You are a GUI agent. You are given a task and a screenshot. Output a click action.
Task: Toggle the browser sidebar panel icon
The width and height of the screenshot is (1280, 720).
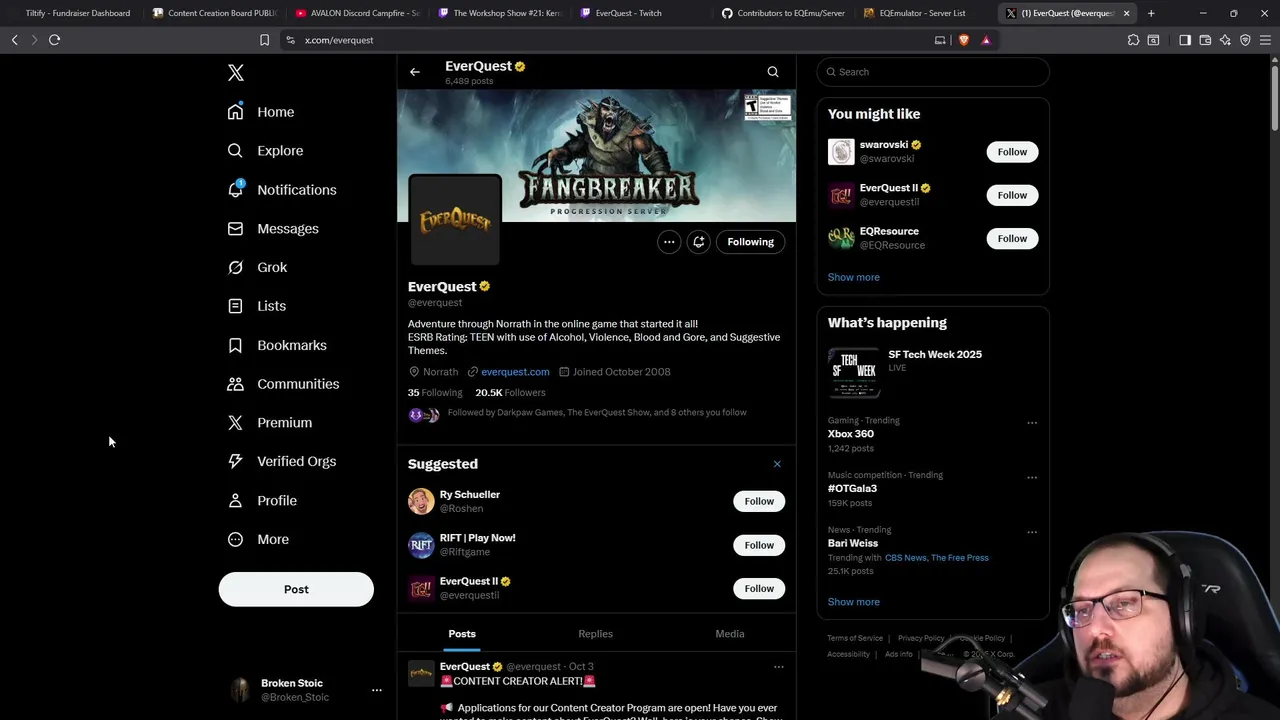(x=1185, y=40)
